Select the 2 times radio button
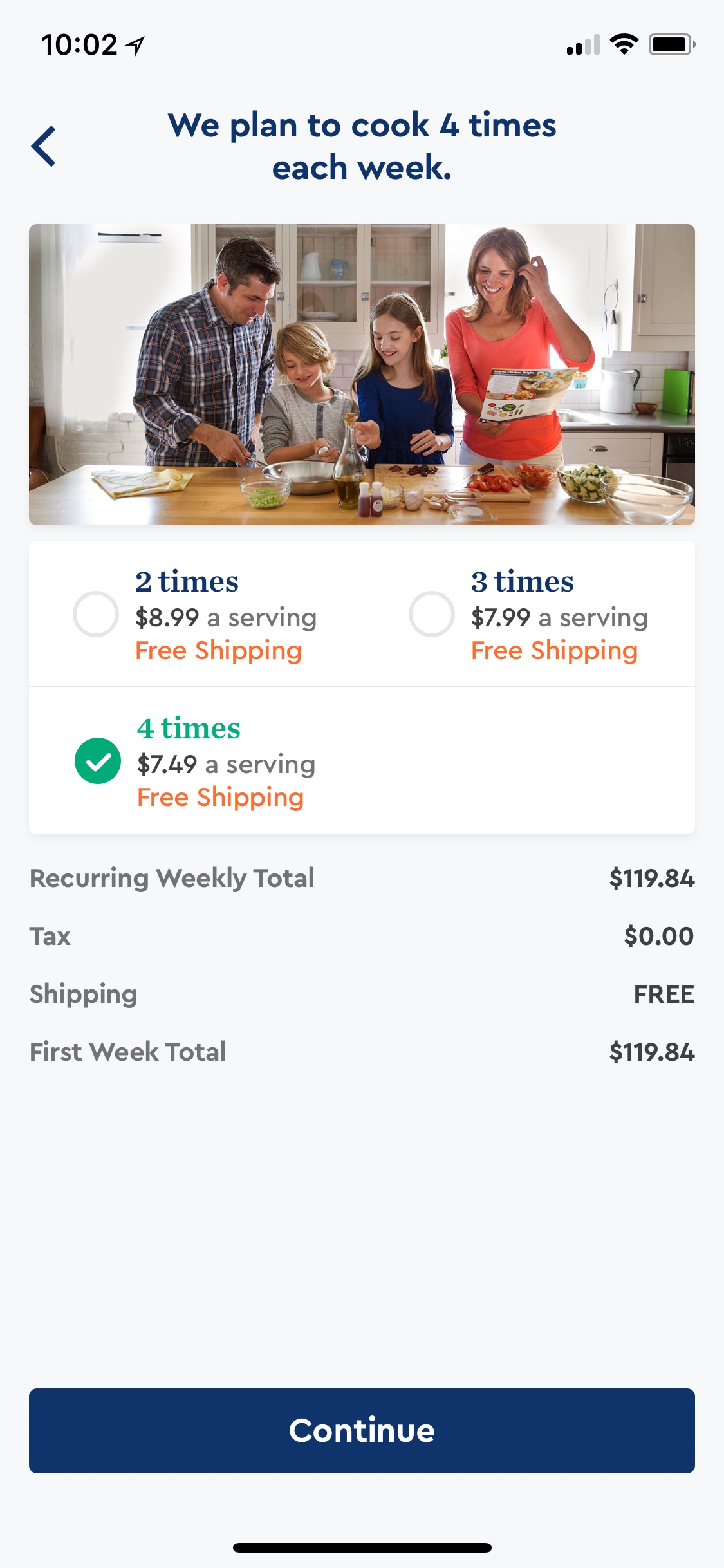The image size is (724, 1568). [x=96, y=614]
